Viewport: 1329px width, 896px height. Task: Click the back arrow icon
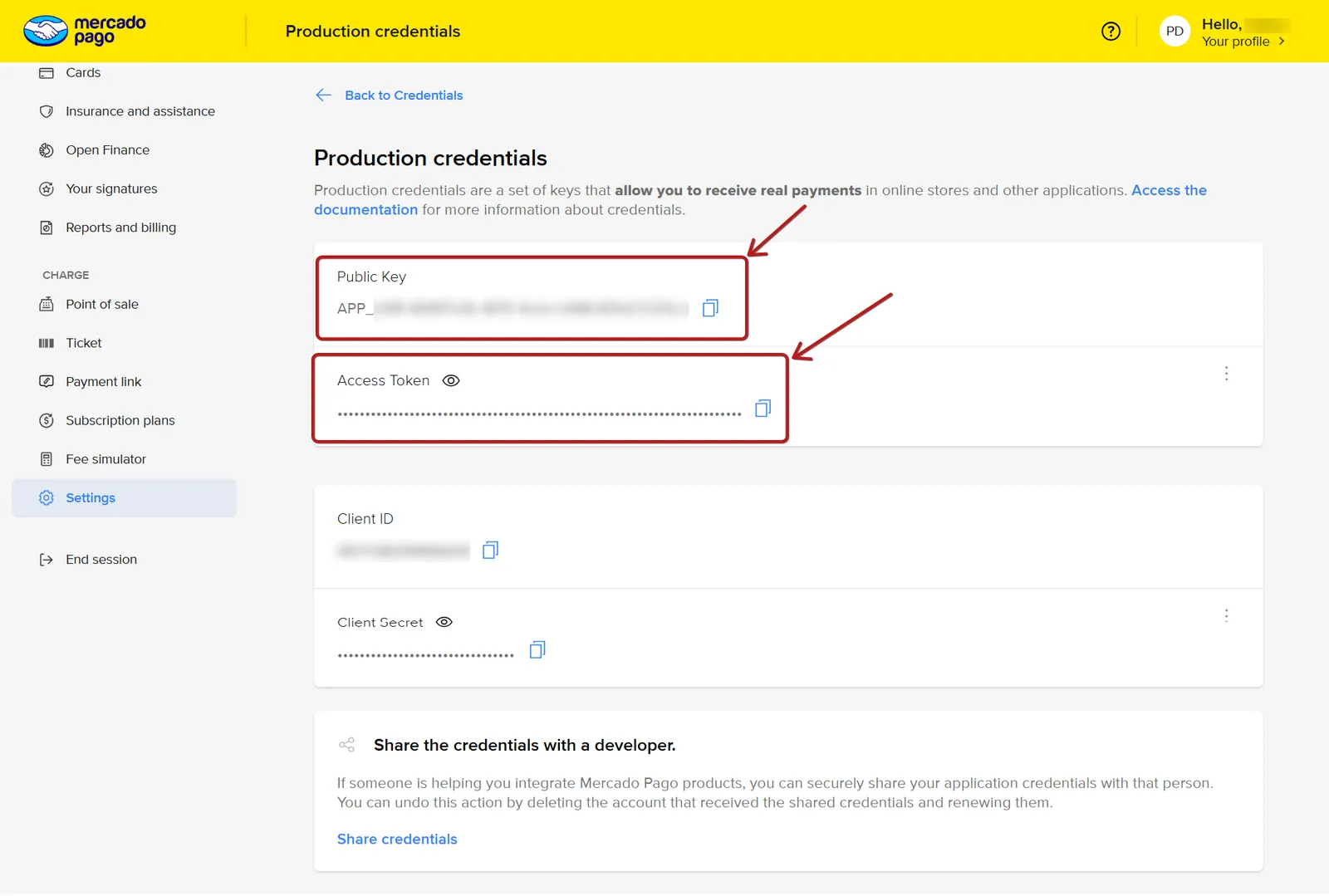click(x=324, y=95)
